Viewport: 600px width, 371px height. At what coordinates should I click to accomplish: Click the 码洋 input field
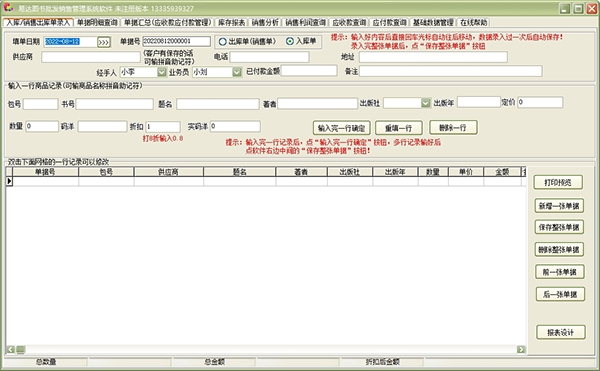(102, 127)
